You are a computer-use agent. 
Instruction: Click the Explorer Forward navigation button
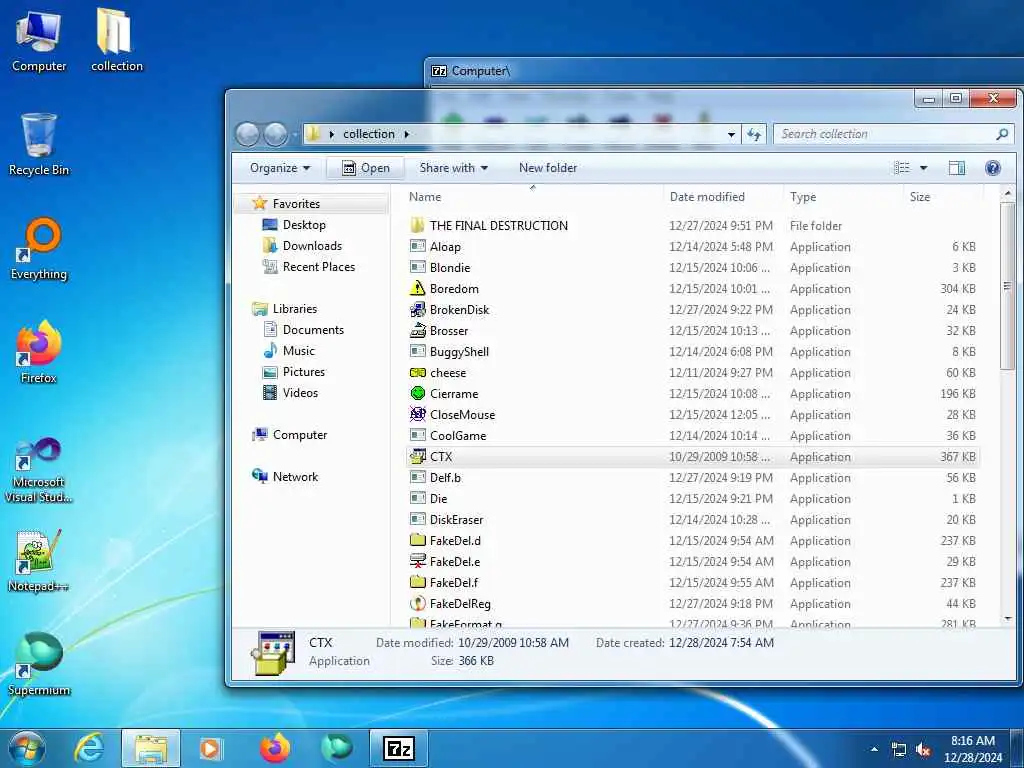(x=275, y=135)
